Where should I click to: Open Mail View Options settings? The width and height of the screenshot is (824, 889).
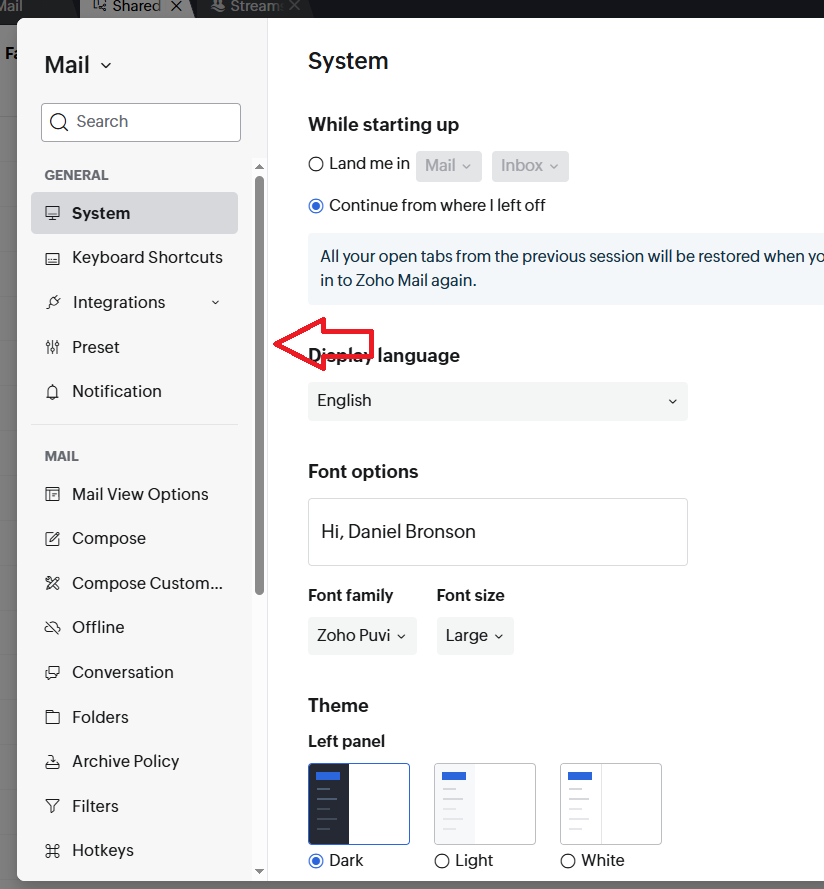pyautogui.click(x=134, y=494)
